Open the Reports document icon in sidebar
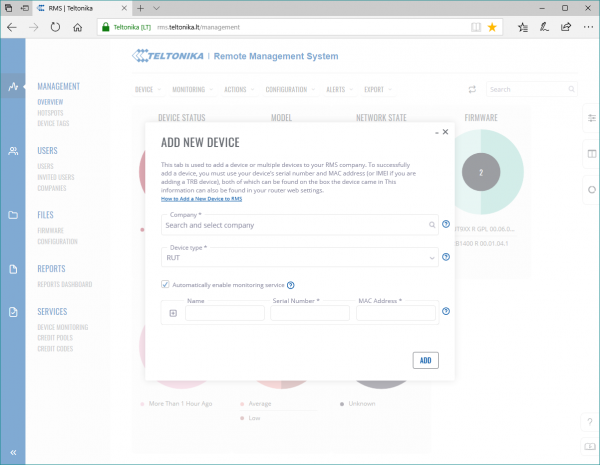The height and width of the screenshot is (465, 600). pos(13,269)
